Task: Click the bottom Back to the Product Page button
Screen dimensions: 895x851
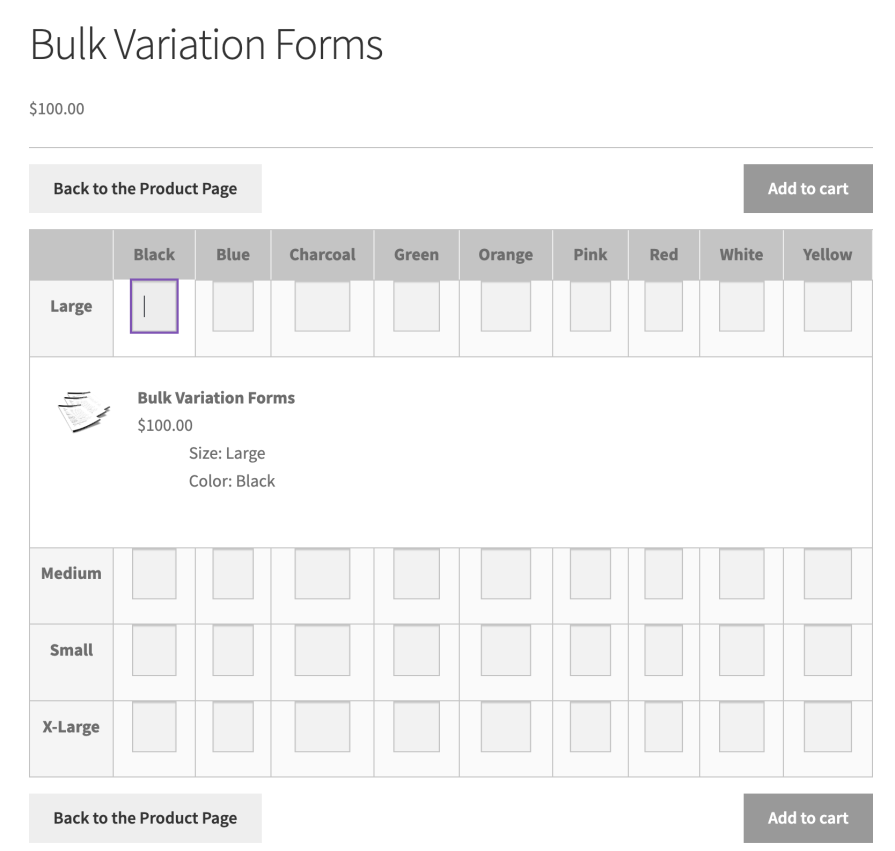Action: [x=145, y=818]
